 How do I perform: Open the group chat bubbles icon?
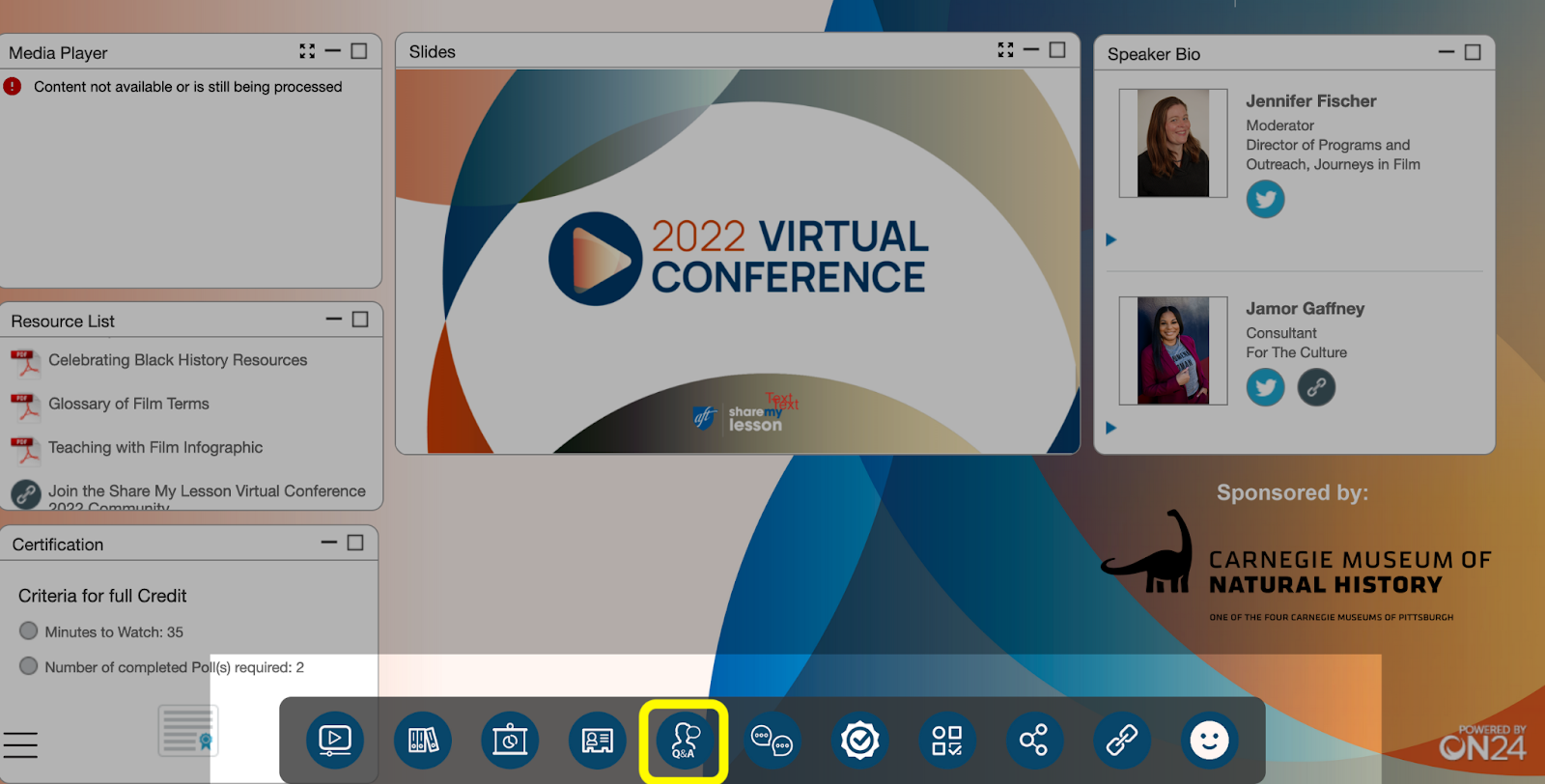[x=772, y=741]
